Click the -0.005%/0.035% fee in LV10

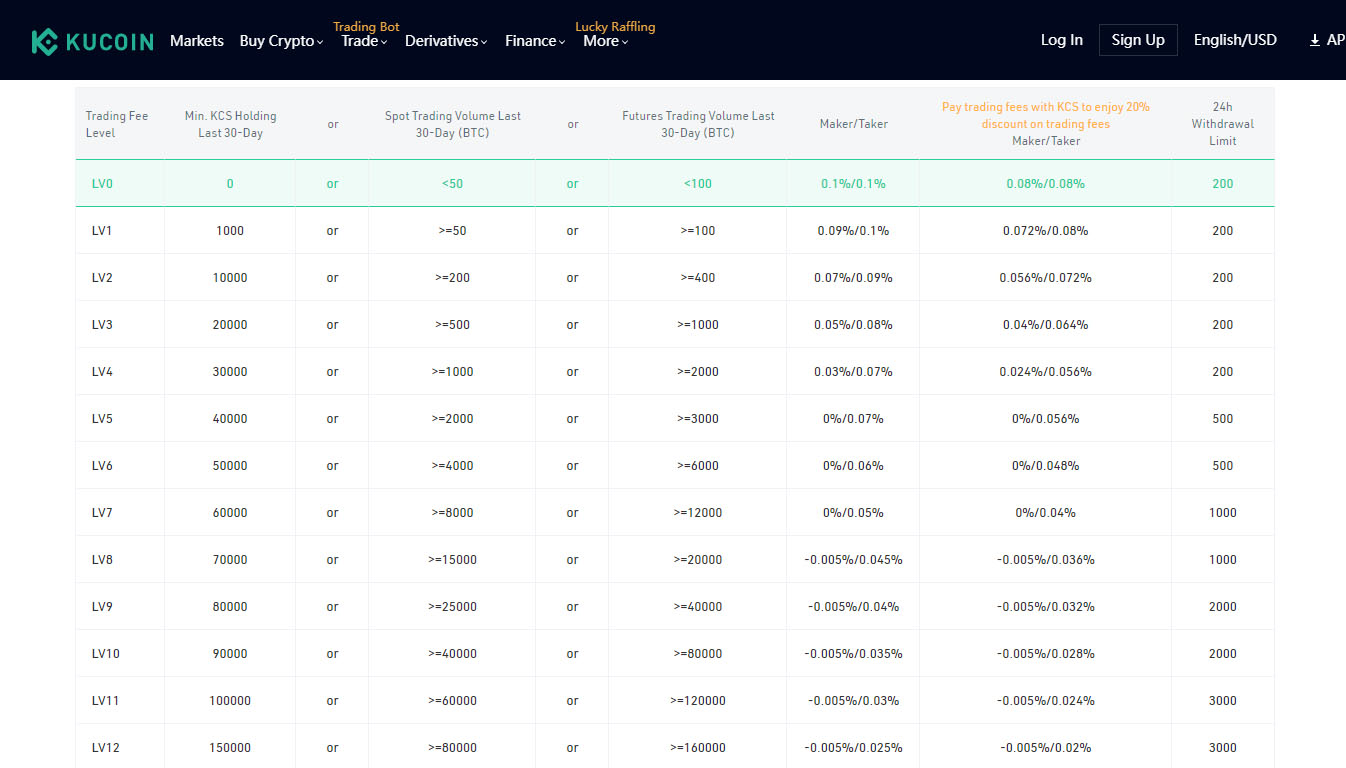click(x=853, y=654)
